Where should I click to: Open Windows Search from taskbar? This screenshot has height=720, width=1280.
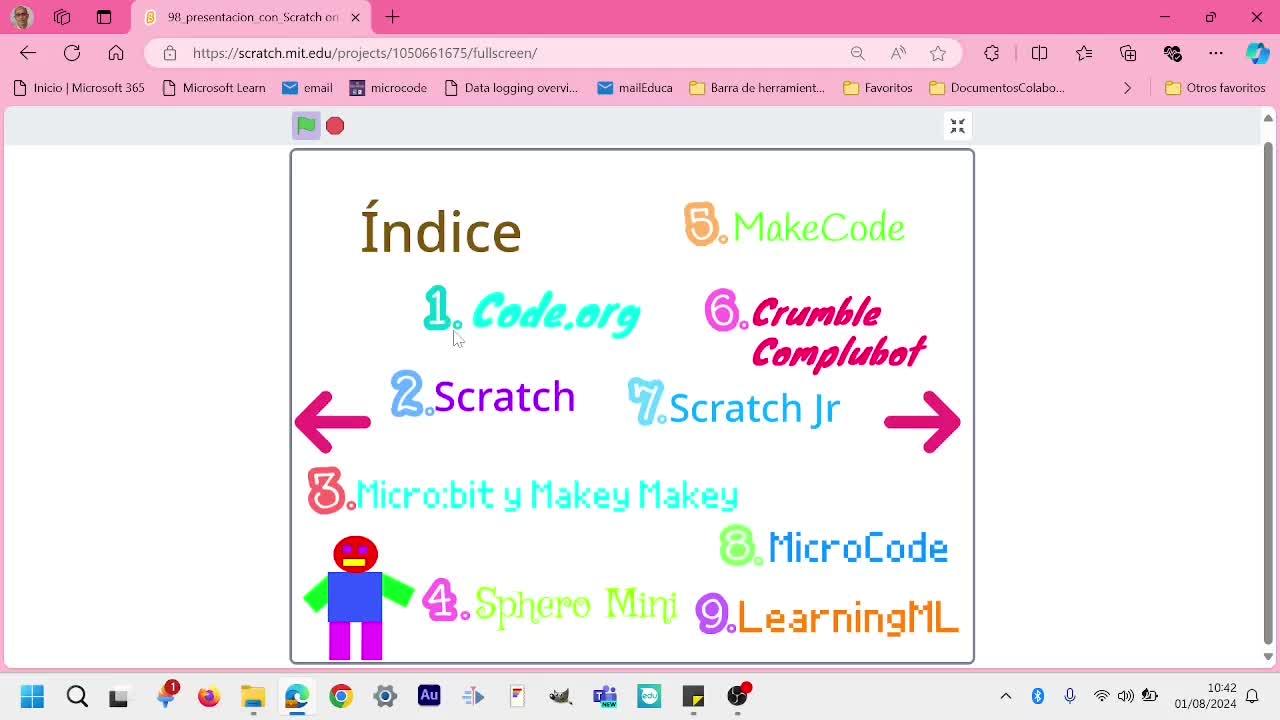point(76,696)
